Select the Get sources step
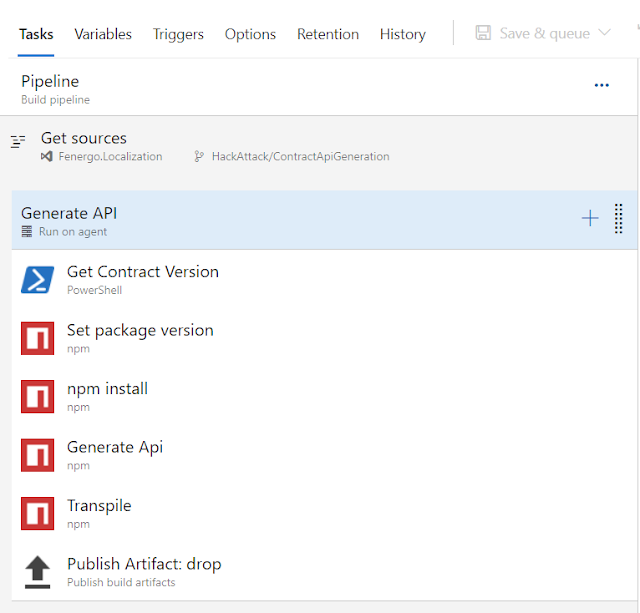The height and width of the screenshot is (613, 640). [85, 139]
